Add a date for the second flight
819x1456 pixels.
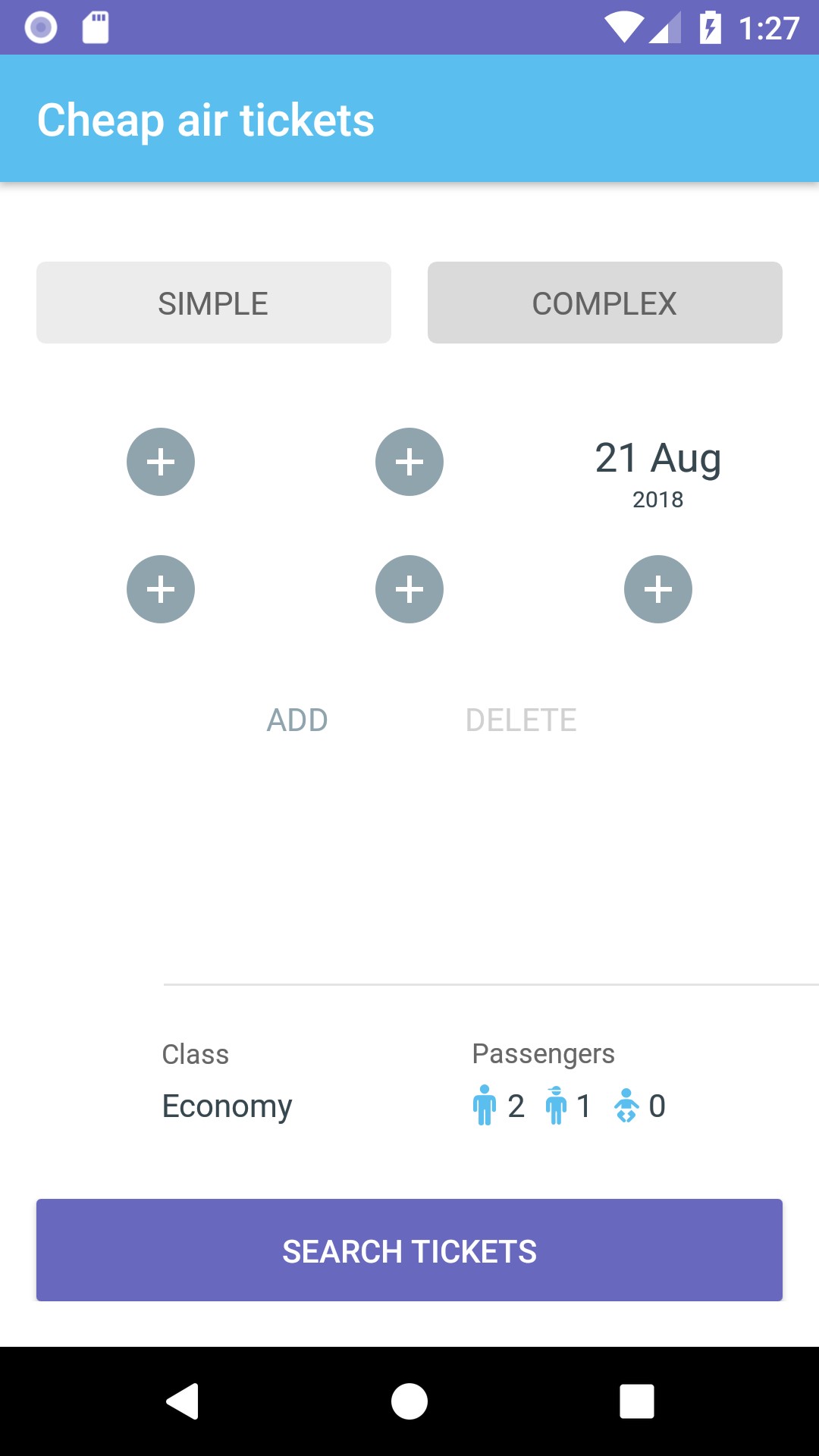pos(658,589)
